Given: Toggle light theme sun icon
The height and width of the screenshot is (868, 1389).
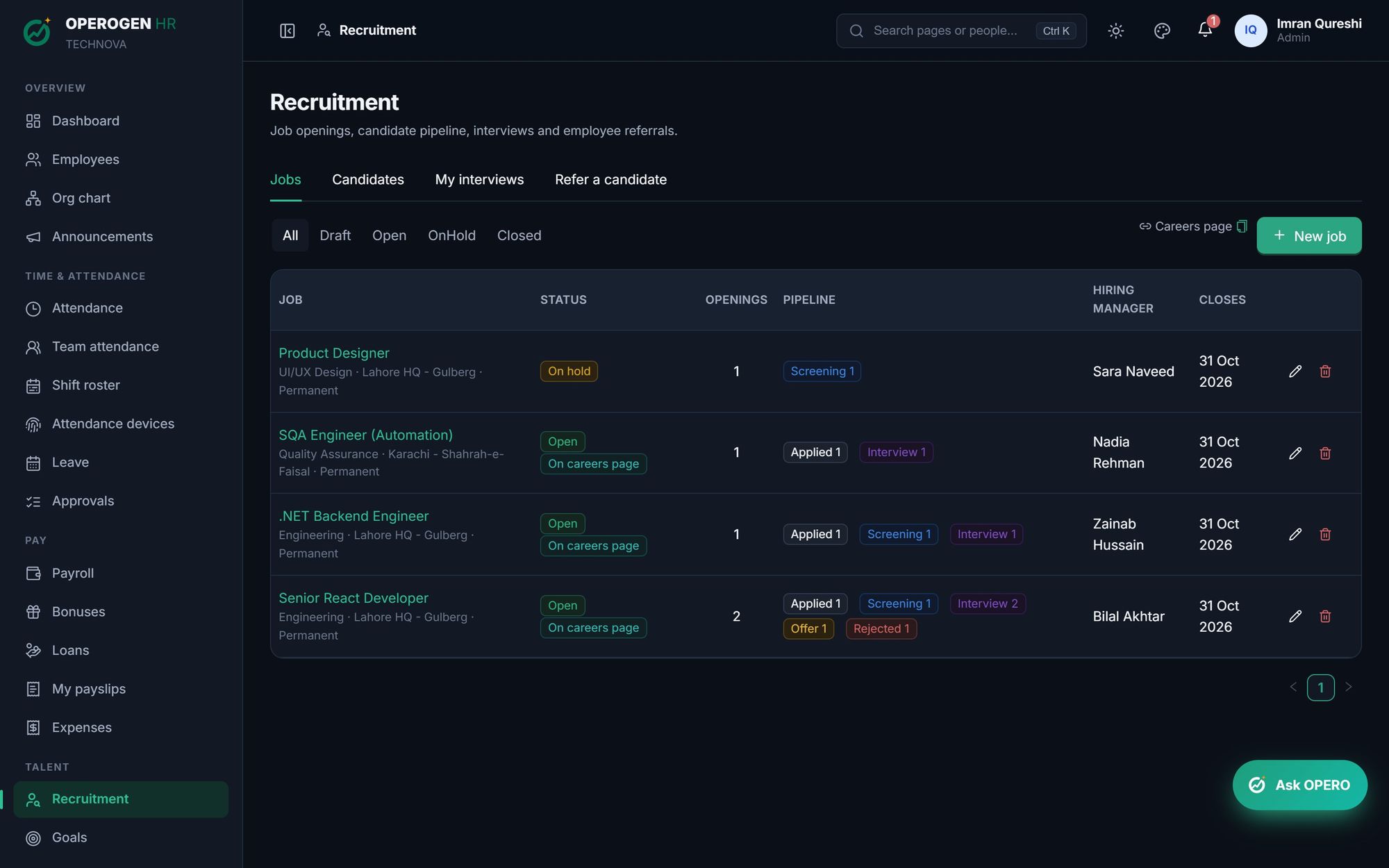Looking at the screenshot, I should click(x=1115, y=31).
